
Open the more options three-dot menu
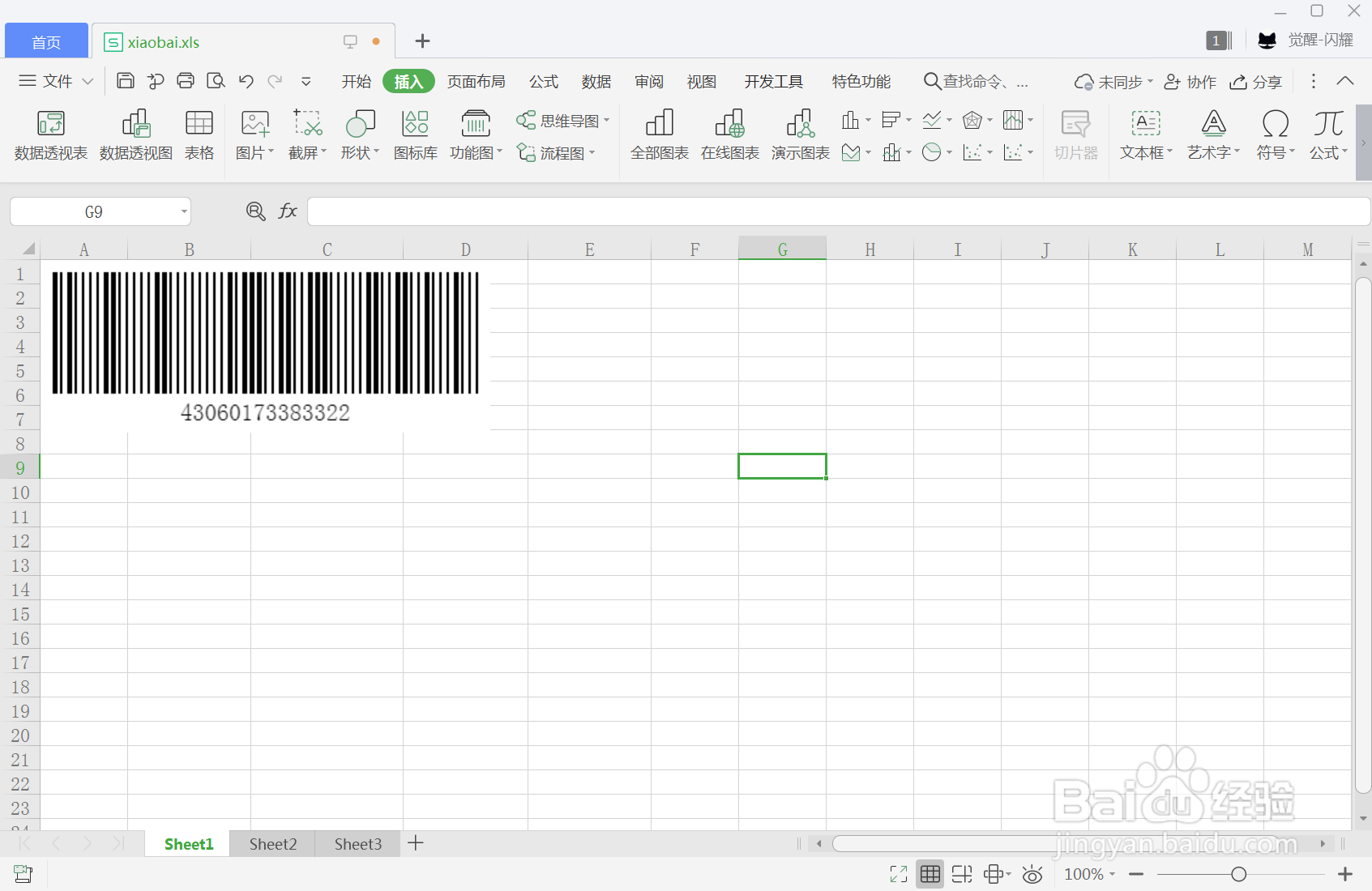tap(1314, 81)
